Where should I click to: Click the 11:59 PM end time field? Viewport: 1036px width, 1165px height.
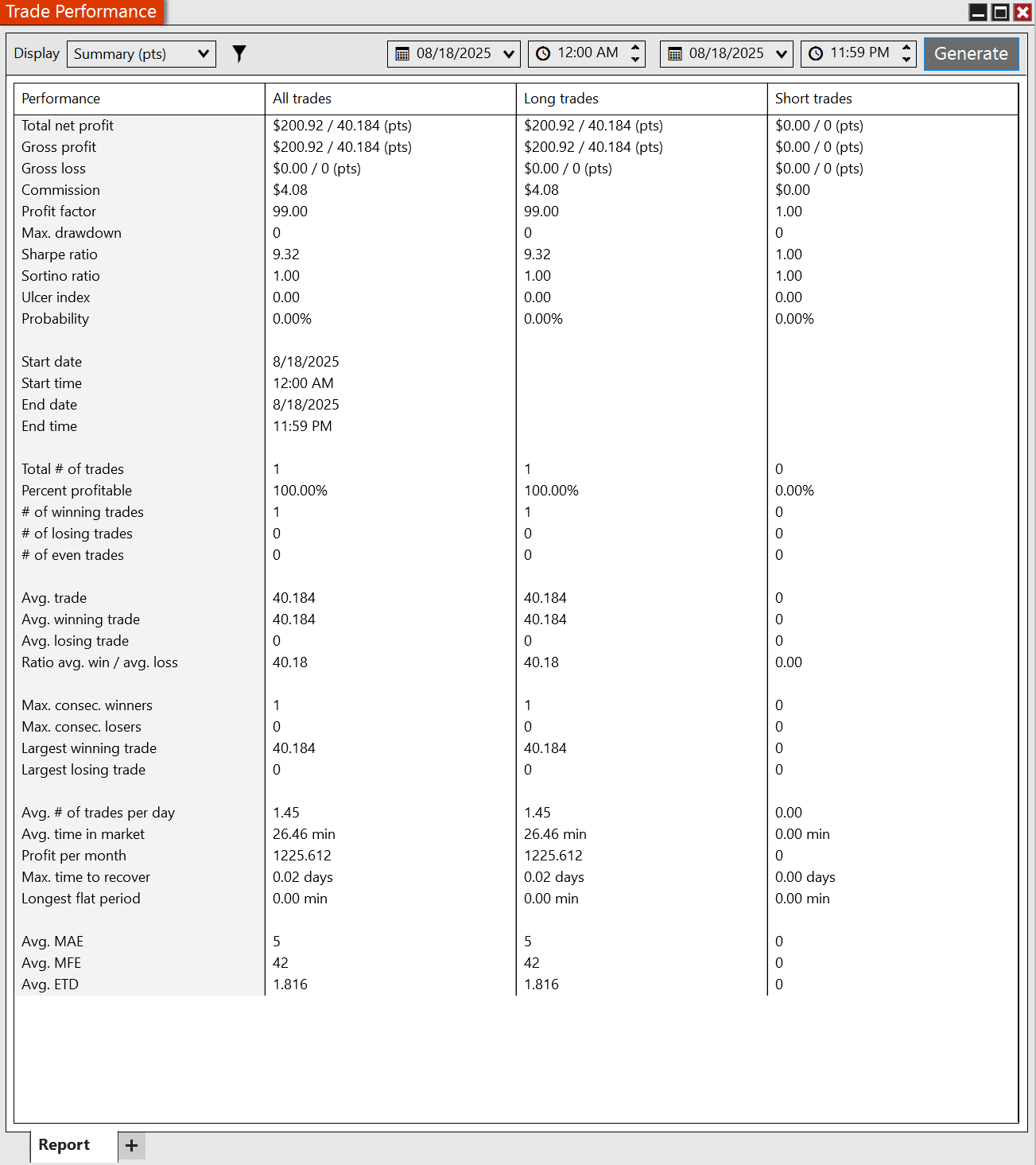[859, 53]
